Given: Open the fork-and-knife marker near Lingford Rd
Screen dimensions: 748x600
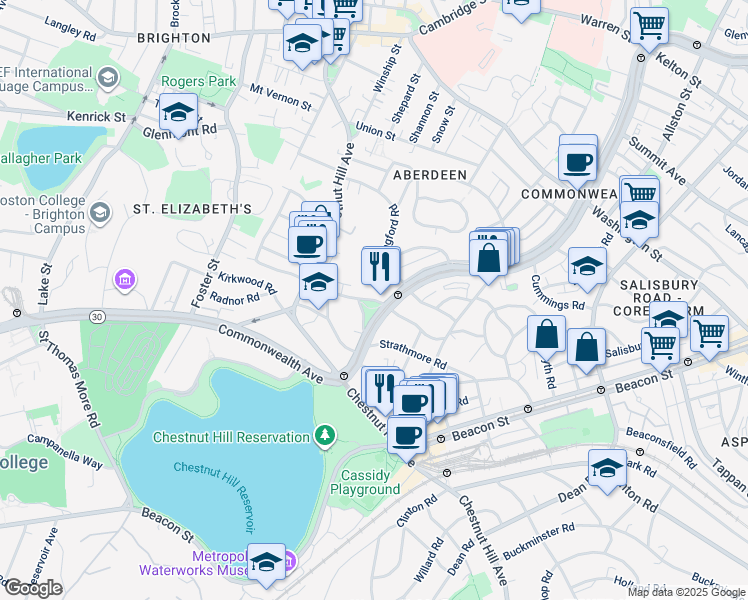Looking at the screenshot, I should pos(380,267).
